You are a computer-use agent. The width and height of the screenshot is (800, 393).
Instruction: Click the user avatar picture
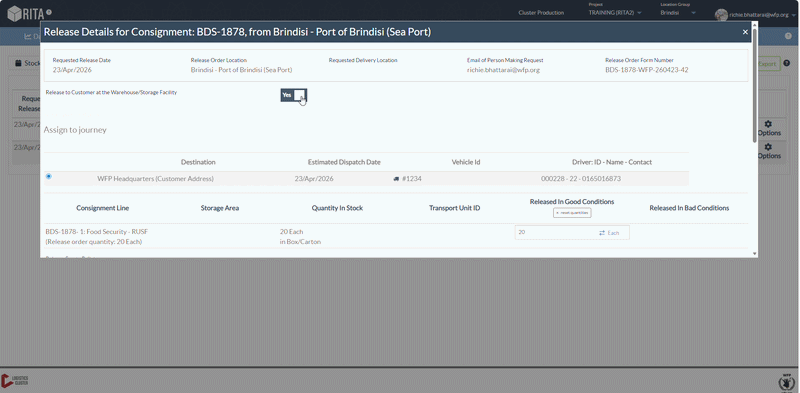[721, 15]
